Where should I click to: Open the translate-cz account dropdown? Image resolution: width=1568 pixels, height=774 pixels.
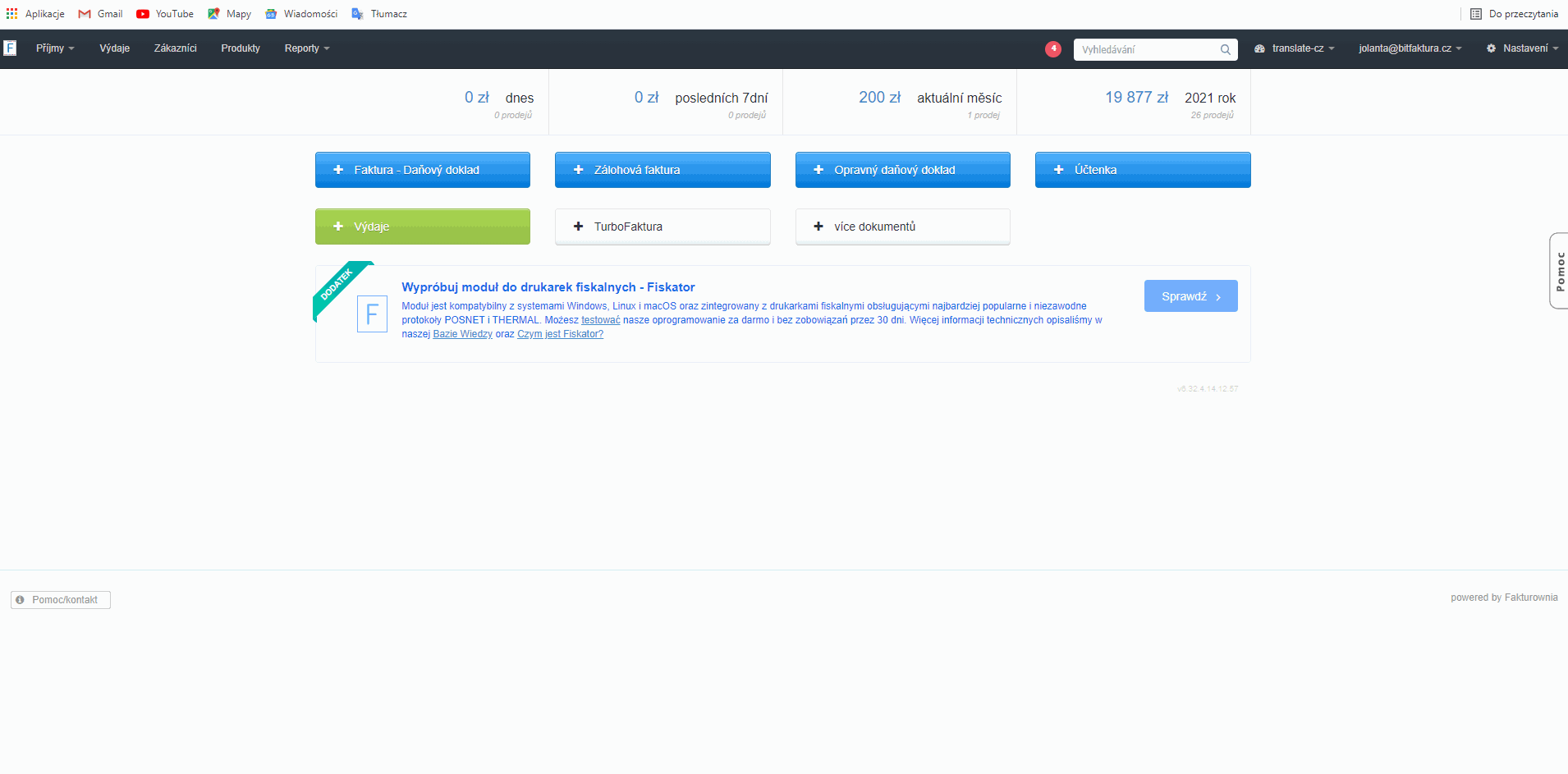(1295, 48)
